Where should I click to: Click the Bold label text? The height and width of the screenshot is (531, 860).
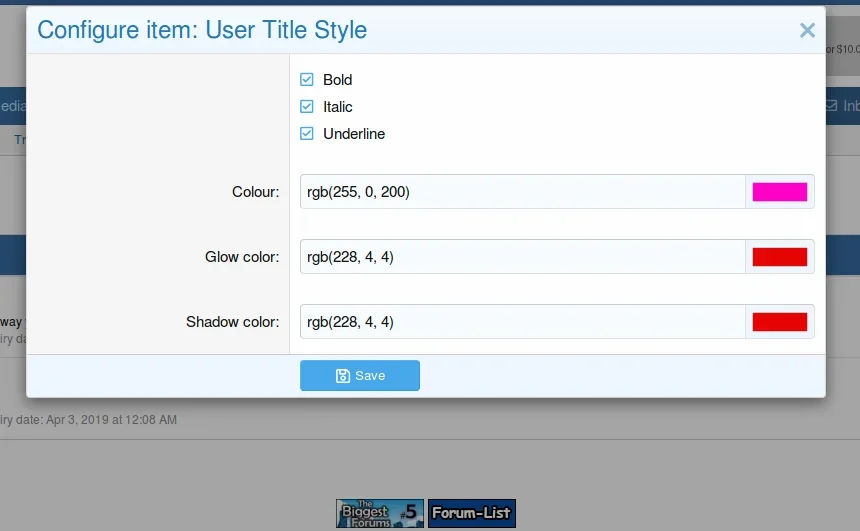(337, 80)
